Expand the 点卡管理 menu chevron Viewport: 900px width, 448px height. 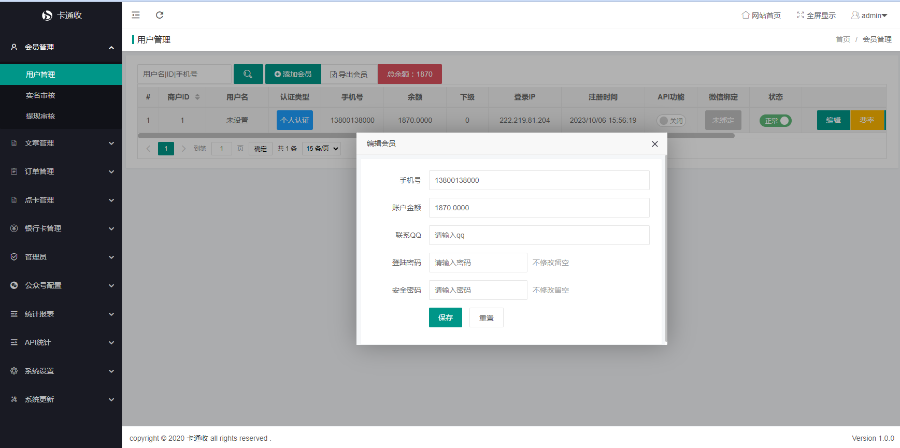click(x=111, y=200)
